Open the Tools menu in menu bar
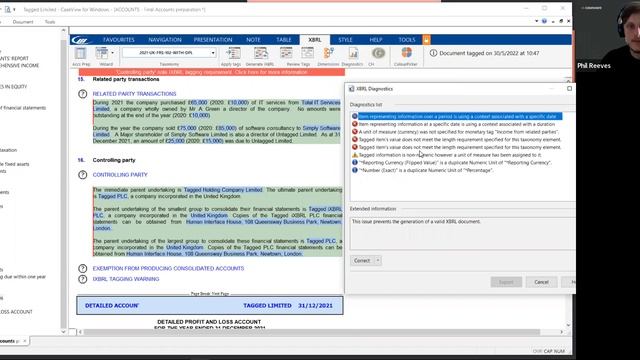The height and width of the screenshot is (360, 640). (50, 22)
